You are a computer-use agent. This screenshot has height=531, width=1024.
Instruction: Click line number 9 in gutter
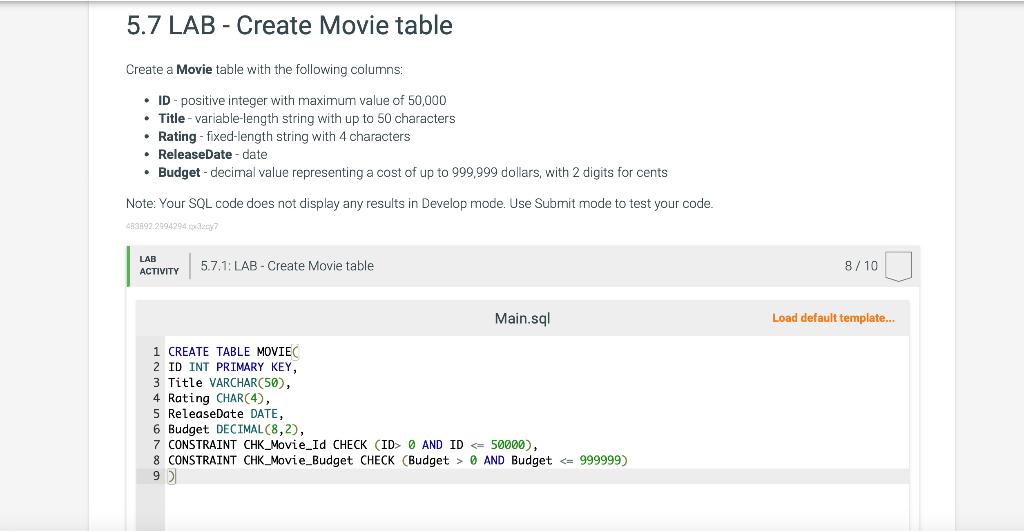tap(156, 476)
